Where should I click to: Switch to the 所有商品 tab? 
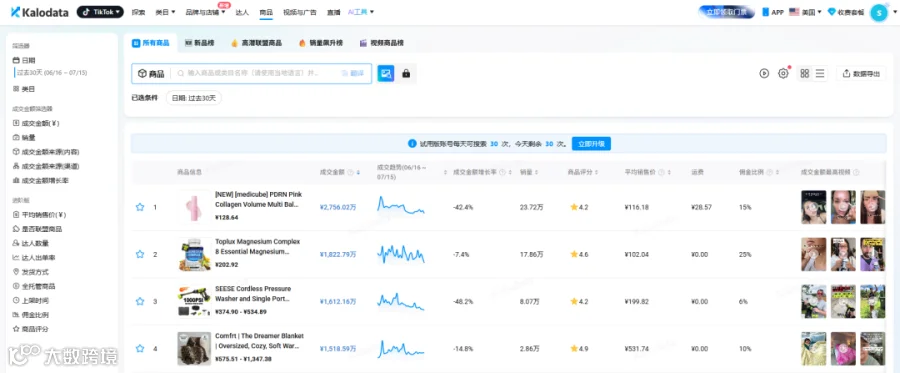(151, 43)
